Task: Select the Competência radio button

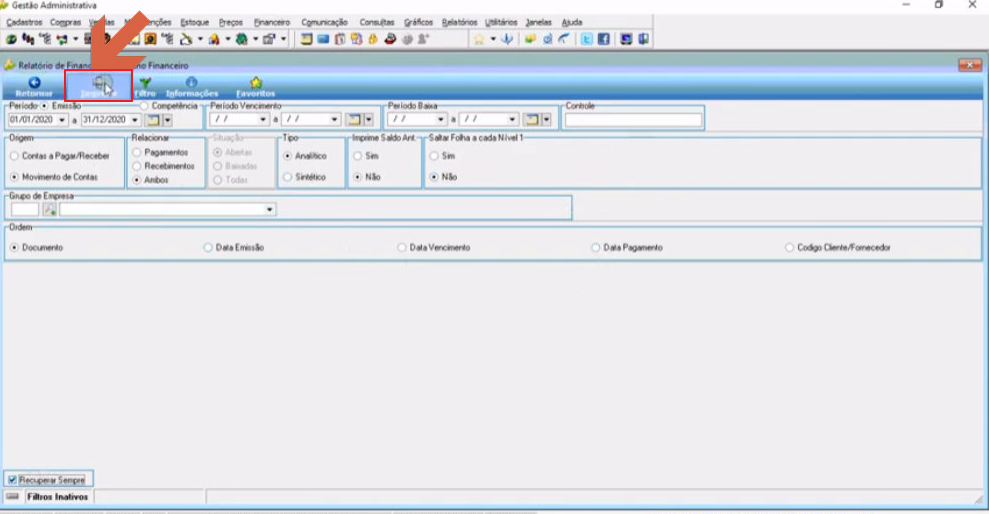Action: pos(144,106)
